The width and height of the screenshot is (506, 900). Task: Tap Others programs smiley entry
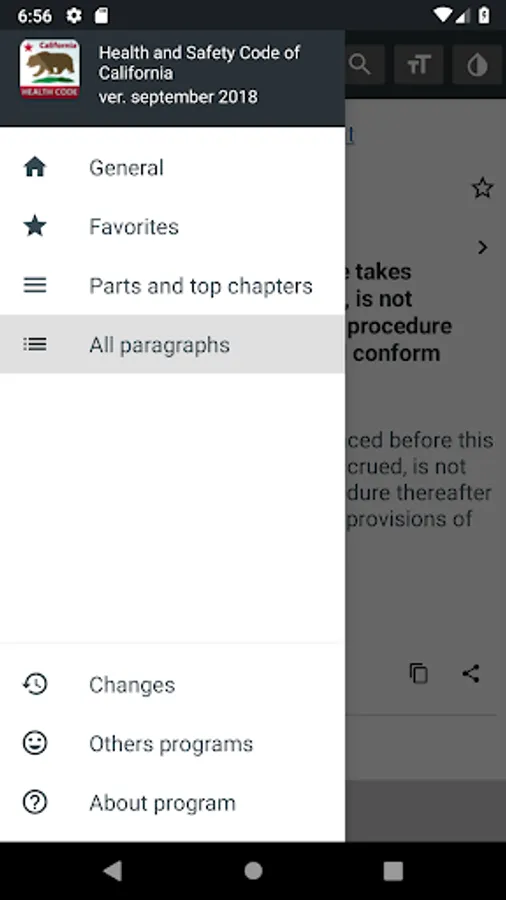pos(172,743)
